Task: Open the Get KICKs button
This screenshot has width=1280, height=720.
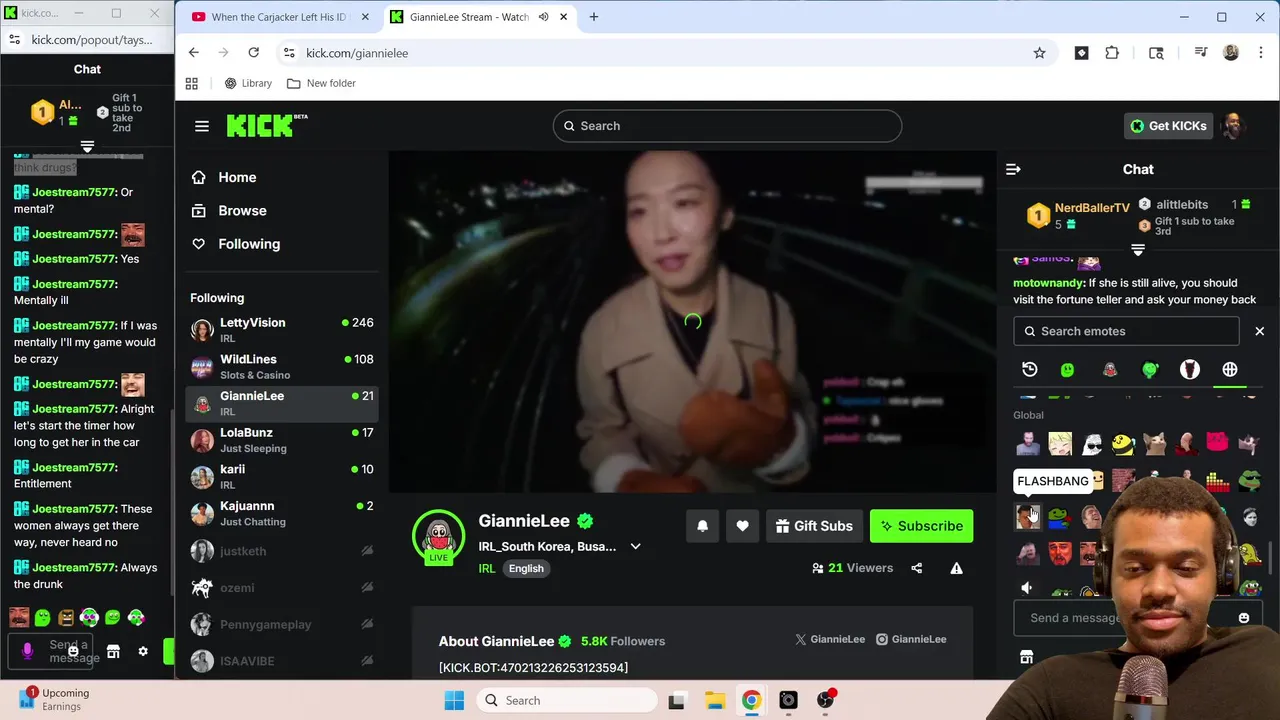Action: point(1168,126)
